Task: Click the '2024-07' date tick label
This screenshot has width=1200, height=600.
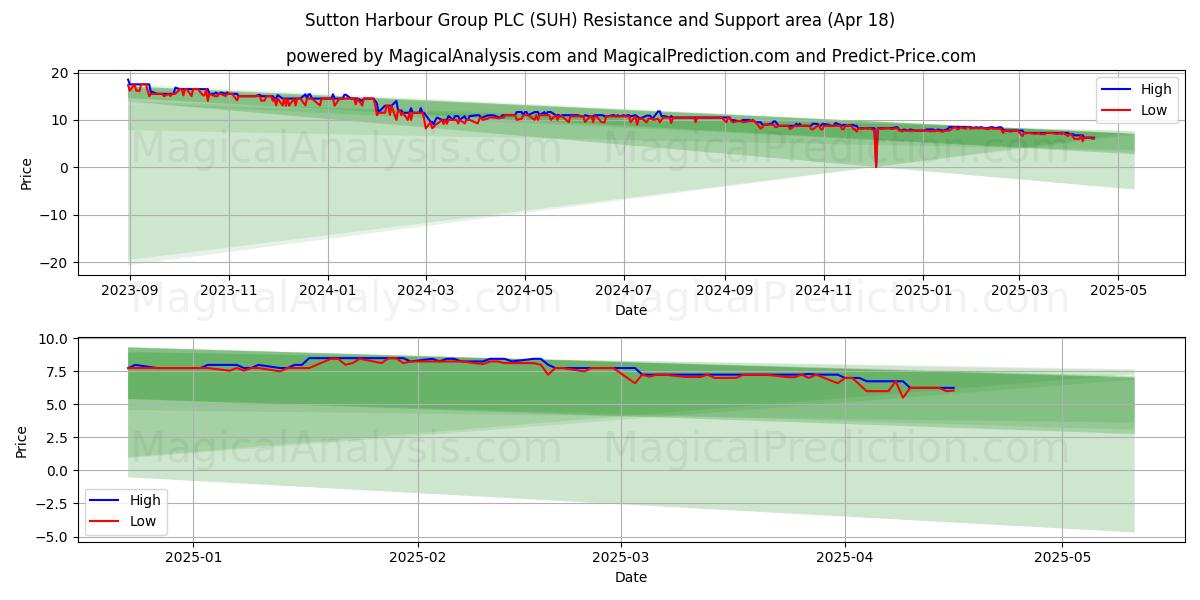Action: pos(624,291)
